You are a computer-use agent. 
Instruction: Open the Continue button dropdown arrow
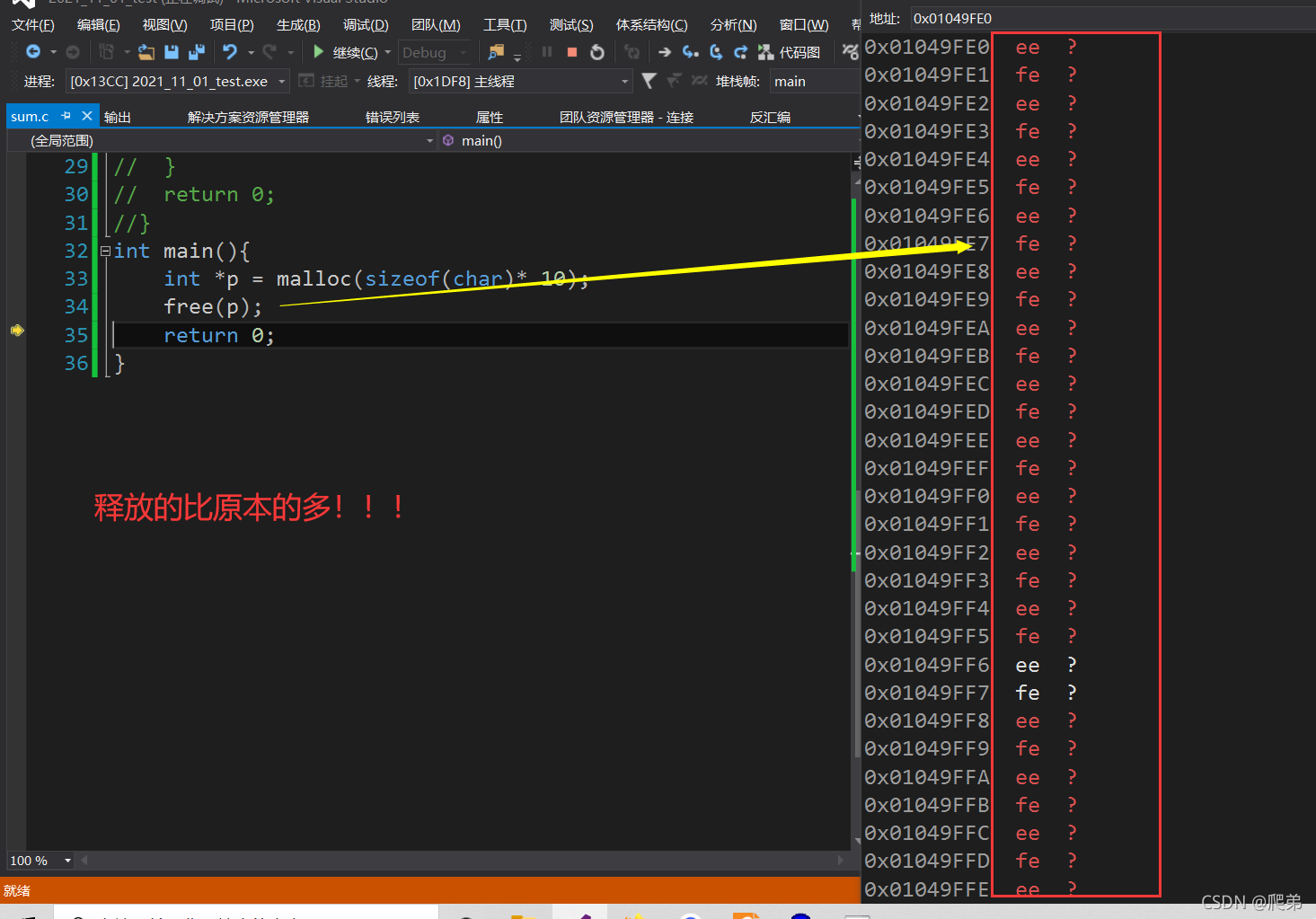(x=388, y=52)
